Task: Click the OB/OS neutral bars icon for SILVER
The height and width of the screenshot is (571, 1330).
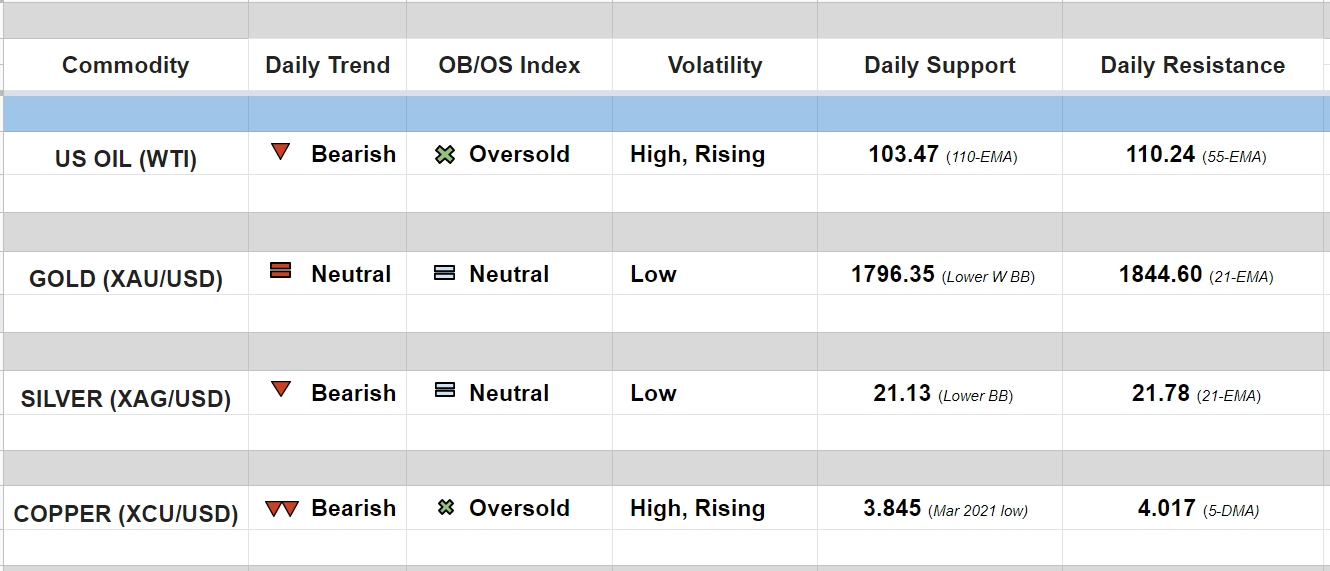Action: [x=445, y=391]
